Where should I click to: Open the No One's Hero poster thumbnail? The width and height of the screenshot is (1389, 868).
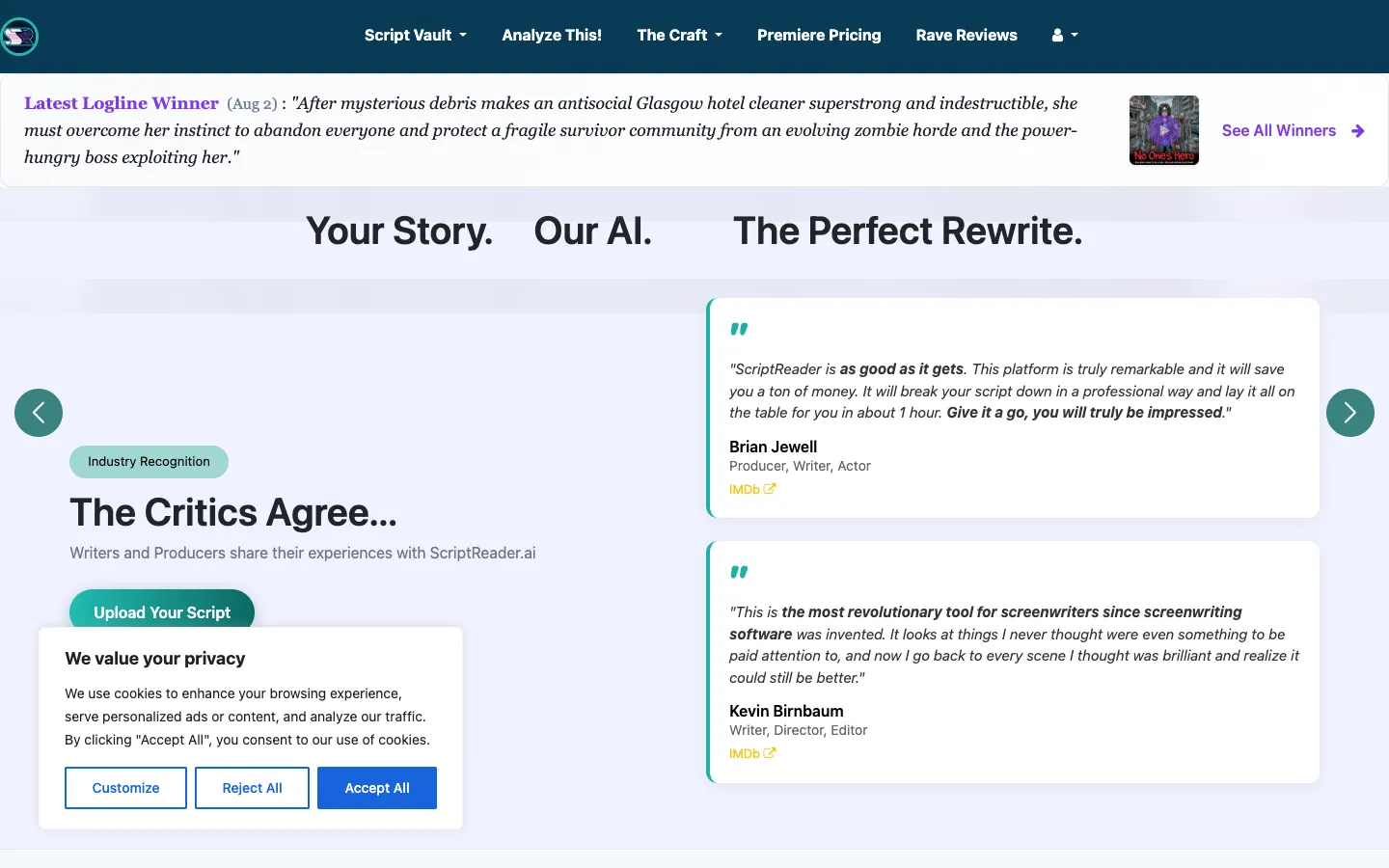point(1164,130)
